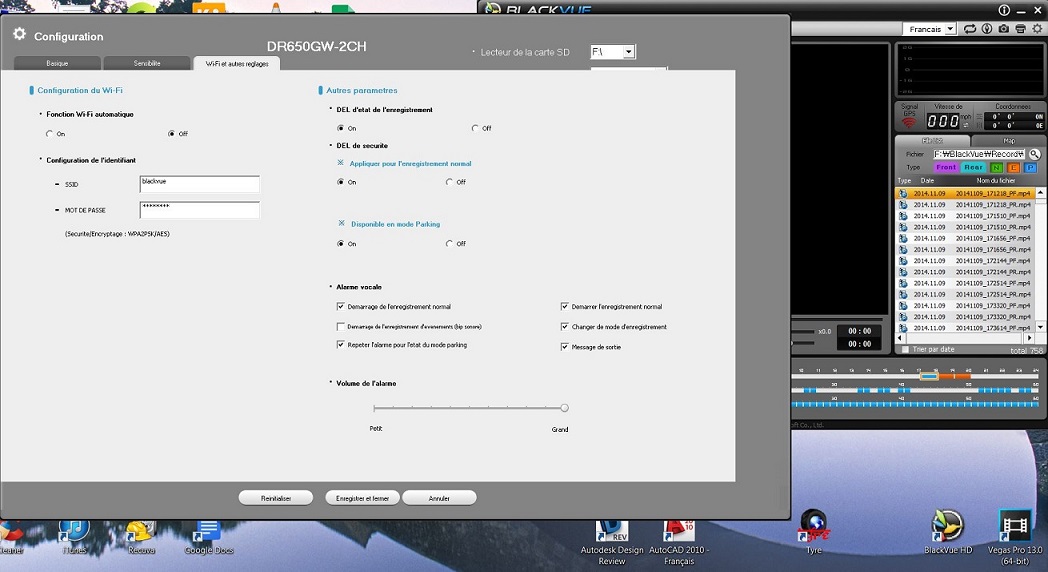Click the red GPS signal icon
The width and height of the screenshot is (1048, 572).
point(909,123)
